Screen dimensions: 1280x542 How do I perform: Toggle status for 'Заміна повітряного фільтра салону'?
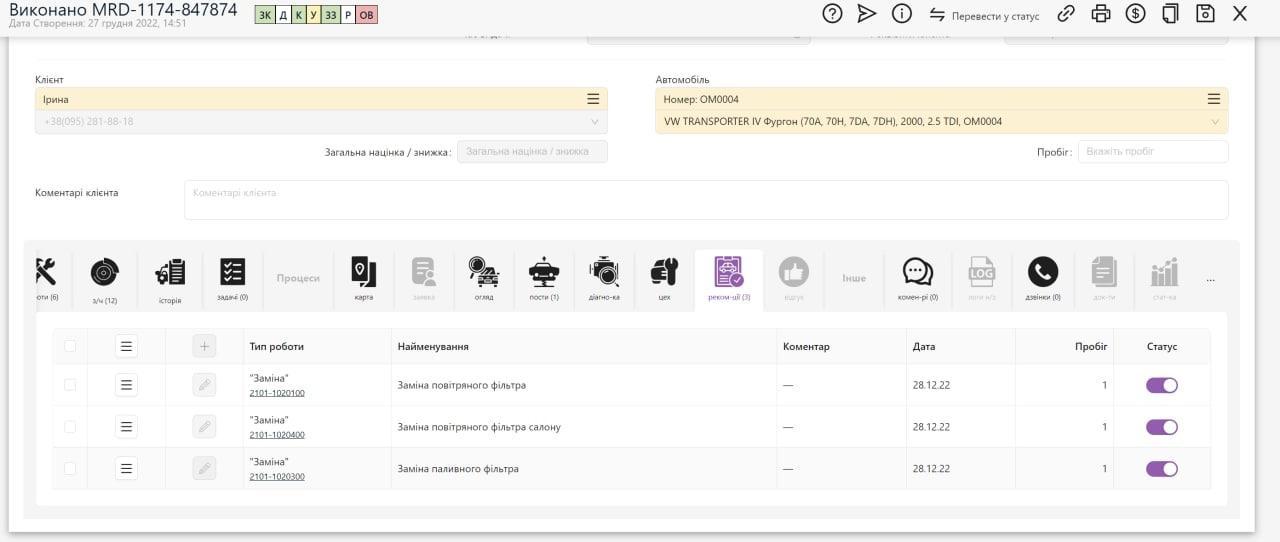[x=1162, y=427]
